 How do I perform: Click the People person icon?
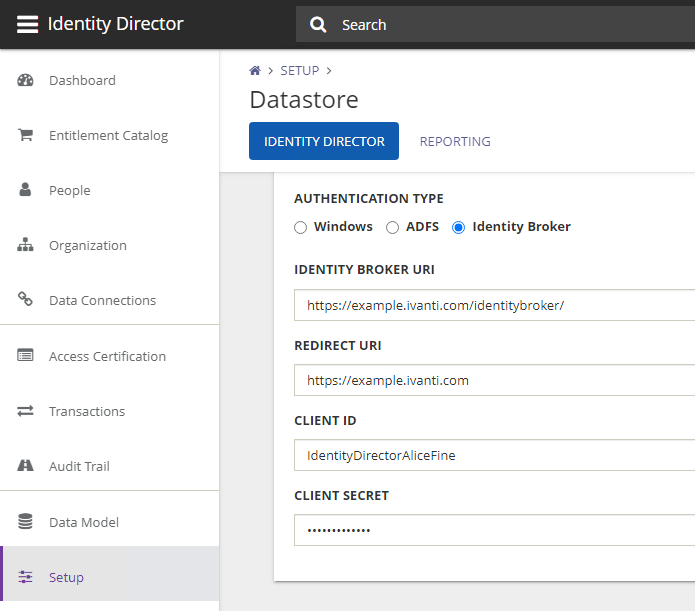(26, 190)
